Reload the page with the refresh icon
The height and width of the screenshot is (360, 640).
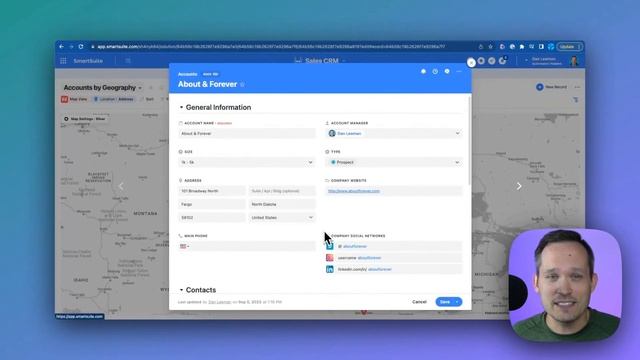pos(81,47)
